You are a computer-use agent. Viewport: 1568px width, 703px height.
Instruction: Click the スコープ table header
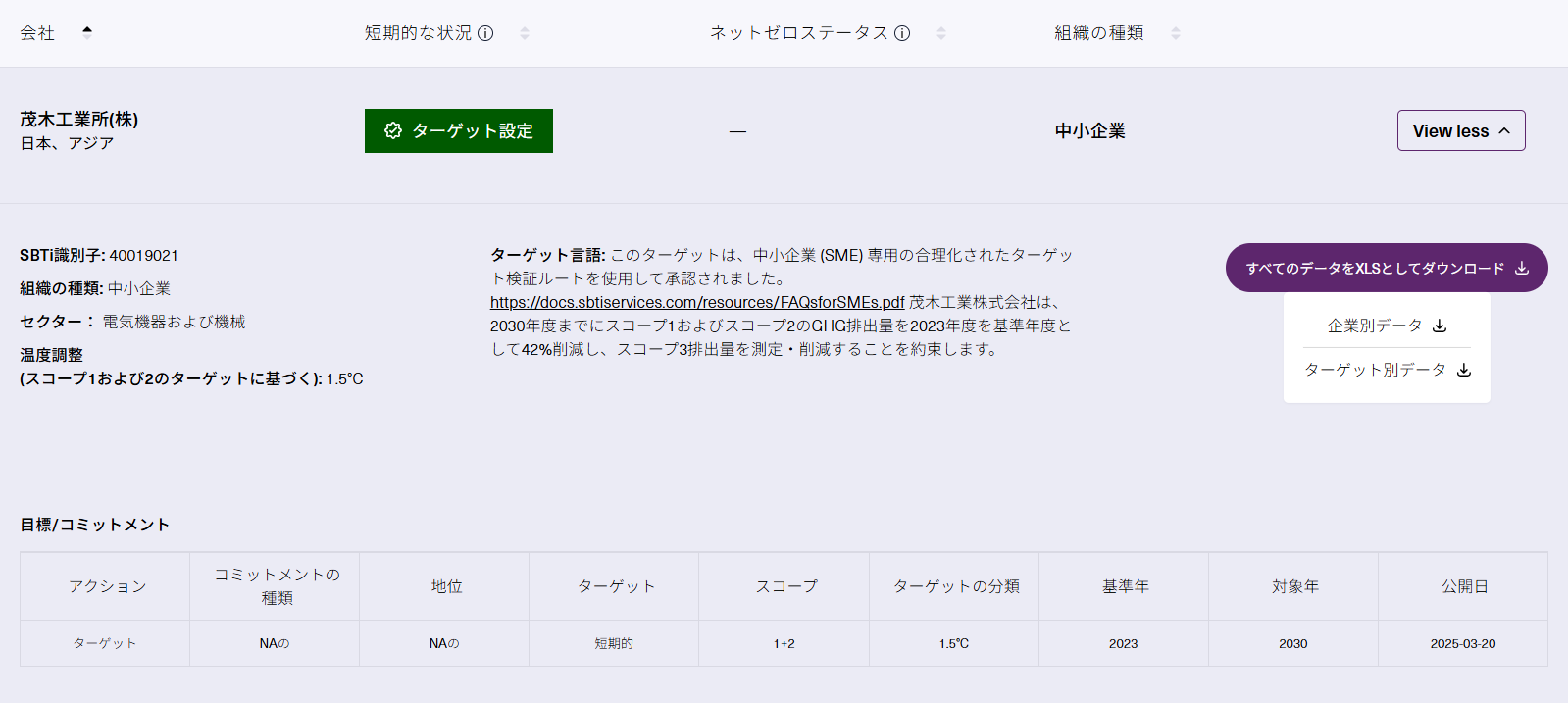pyautogui.click(x=784, y=586)
